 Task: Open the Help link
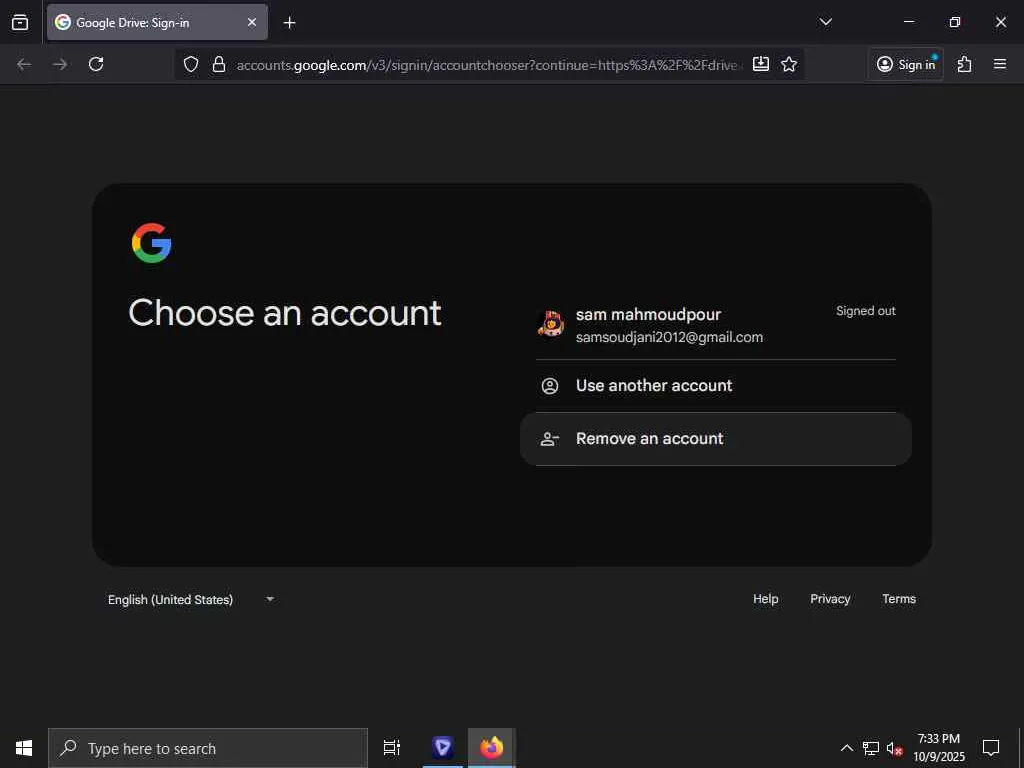(765, 599)
